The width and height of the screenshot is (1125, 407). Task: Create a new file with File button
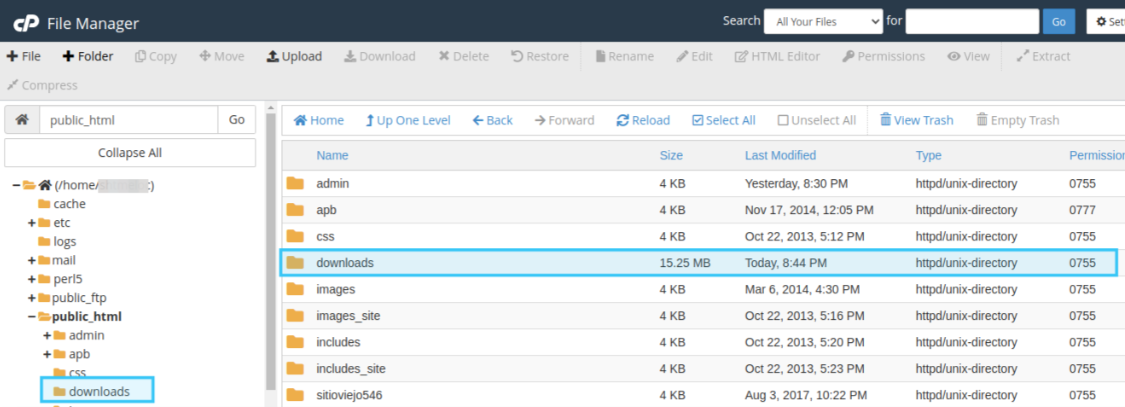(x=24, y=56)
